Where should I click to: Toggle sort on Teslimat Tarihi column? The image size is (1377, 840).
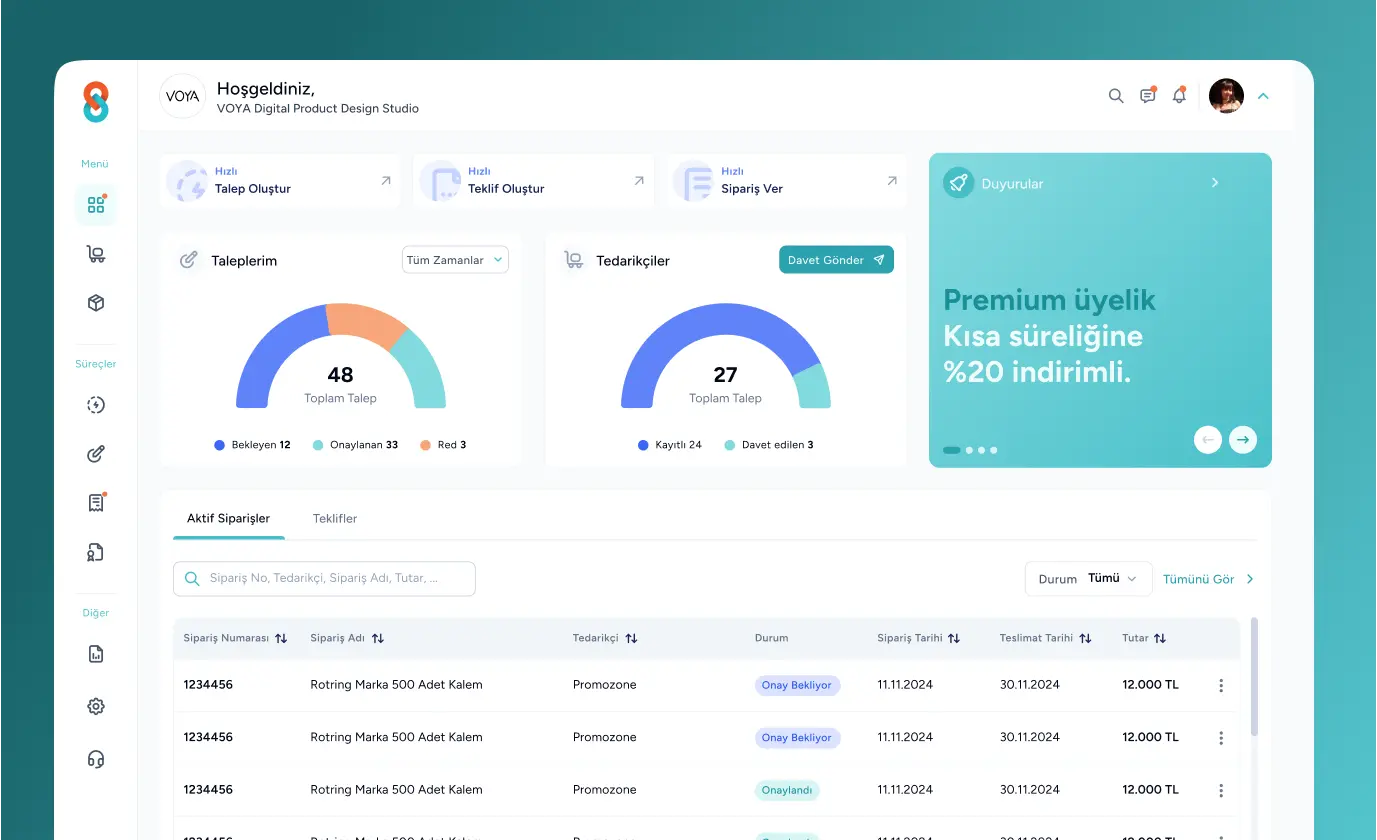(1085, 638)
